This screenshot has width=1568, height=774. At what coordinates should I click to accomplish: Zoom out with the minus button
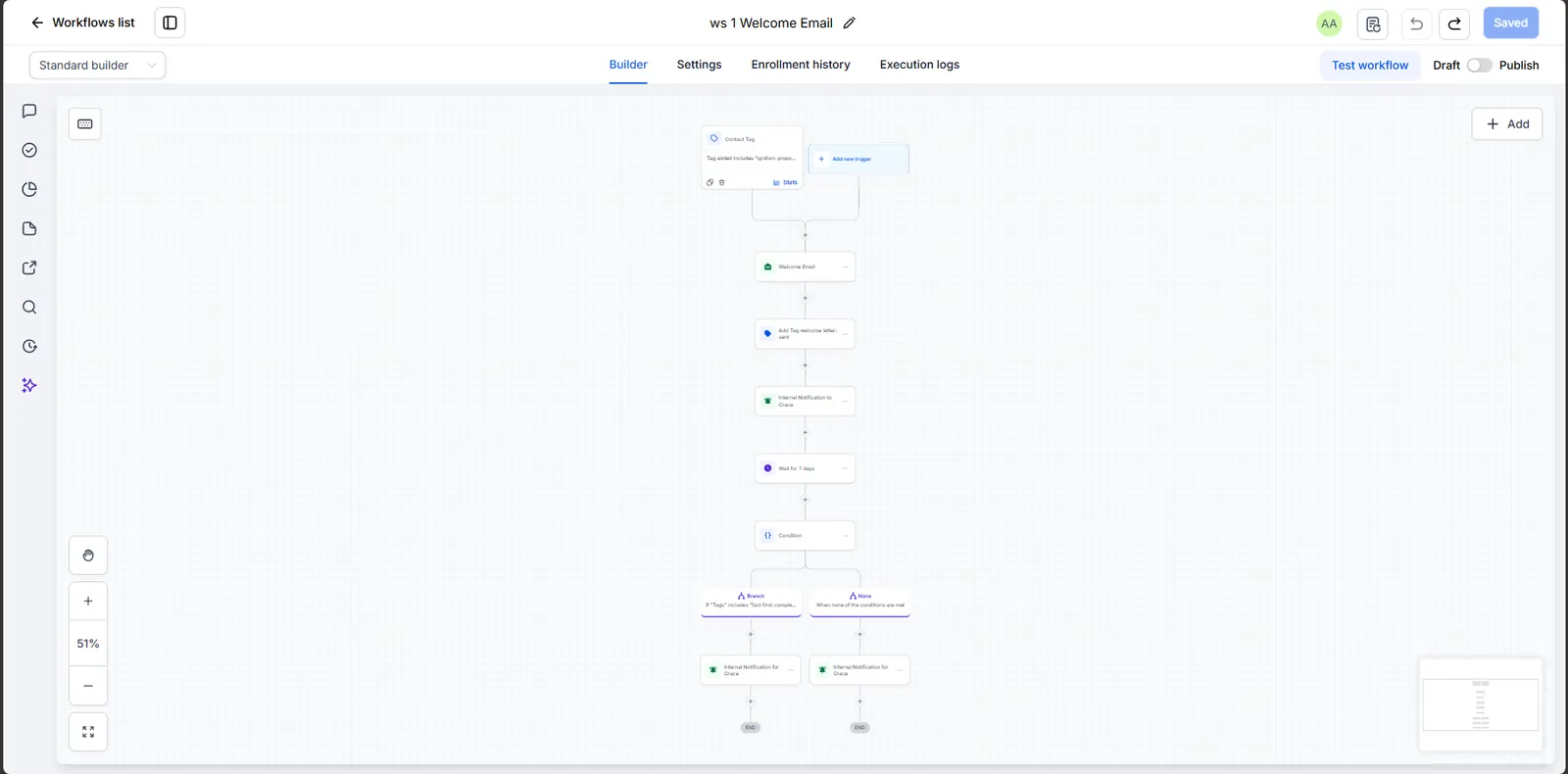pos(88,686)
